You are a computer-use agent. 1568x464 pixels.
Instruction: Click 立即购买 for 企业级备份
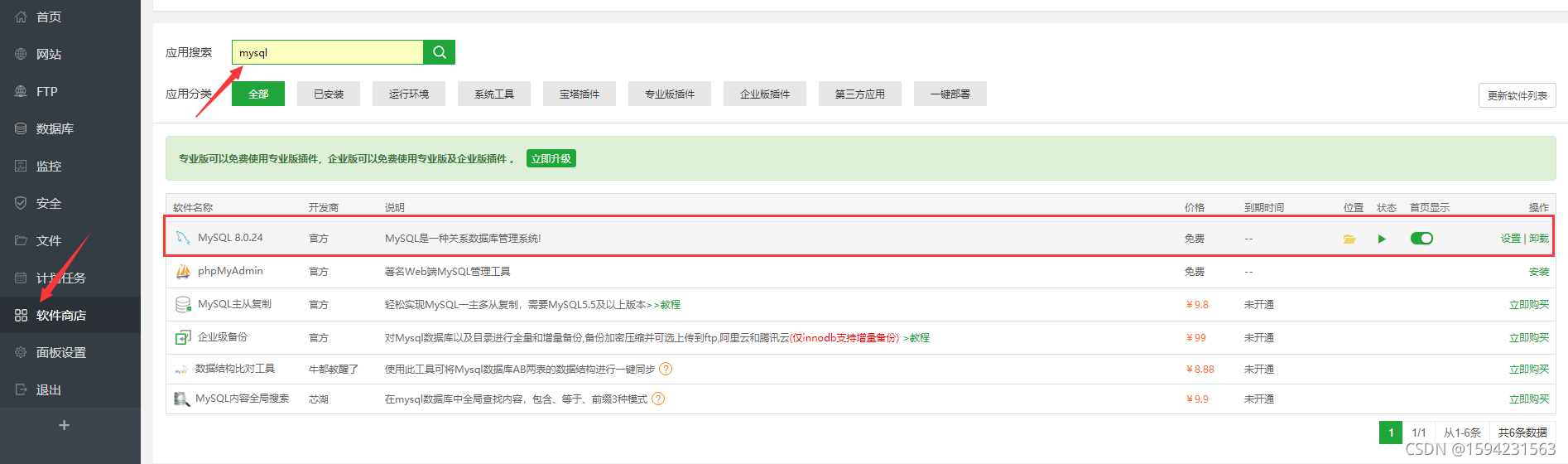(1529, 338)
